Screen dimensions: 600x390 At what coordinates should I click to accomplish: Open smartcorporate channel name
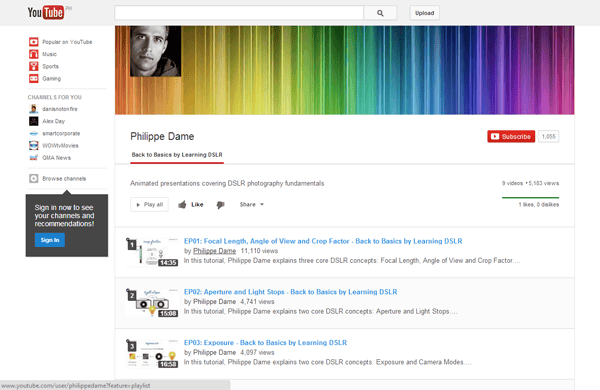[61, 134]
